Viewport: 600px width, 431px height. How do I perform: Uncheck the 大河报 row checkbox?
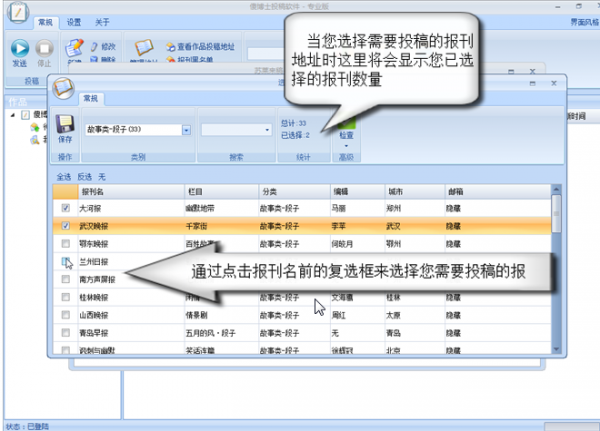point(66,208)
